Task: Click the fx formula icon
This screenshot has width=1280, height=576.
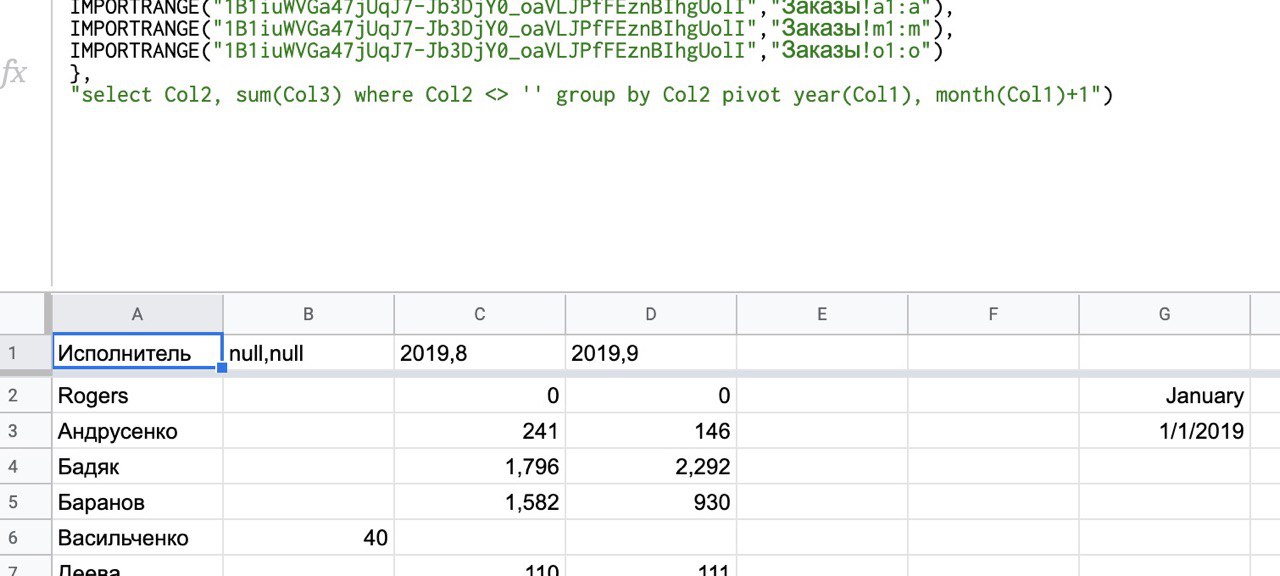Action: pyautogui.click(x=14, y=74)
